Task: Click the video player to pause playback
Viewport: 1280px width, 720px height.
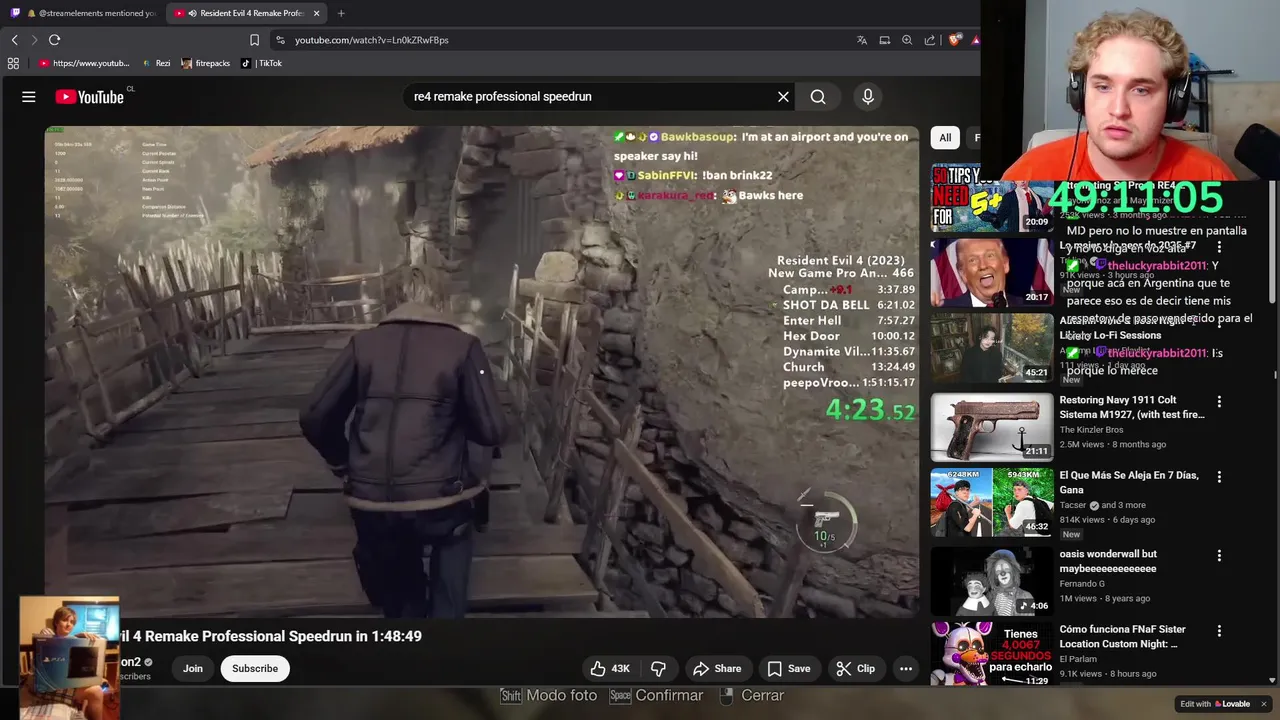Action: [x=481, y=371]
